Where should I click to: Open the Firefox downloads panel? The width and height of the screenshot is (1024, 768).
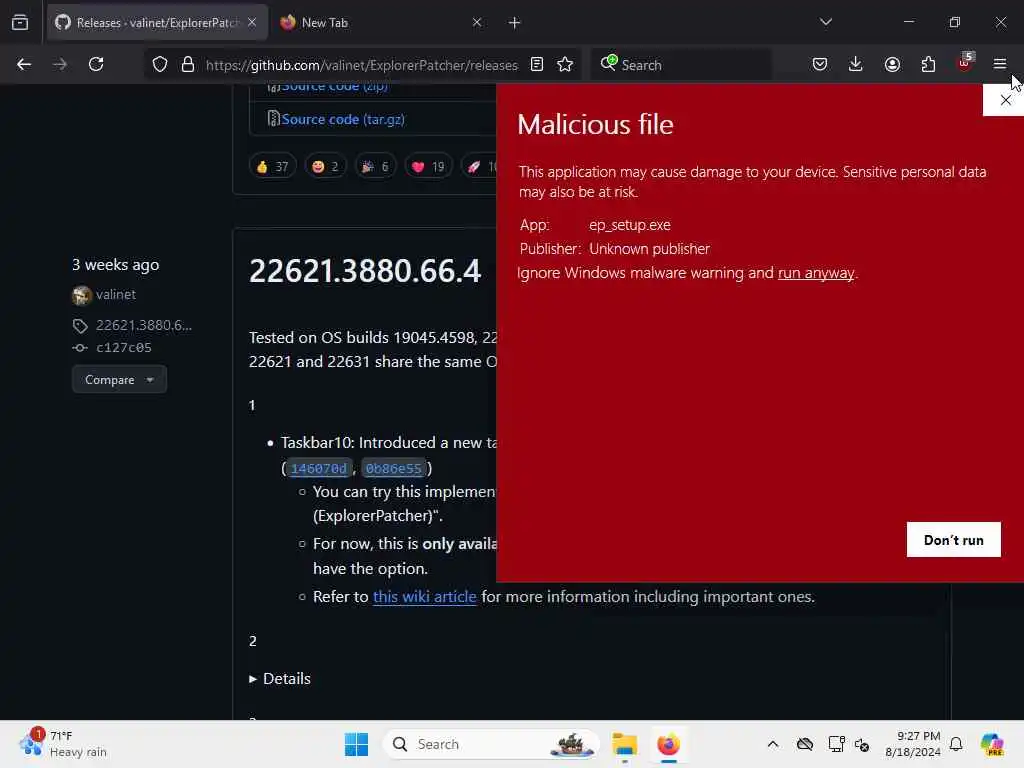(x=856, y=64)
